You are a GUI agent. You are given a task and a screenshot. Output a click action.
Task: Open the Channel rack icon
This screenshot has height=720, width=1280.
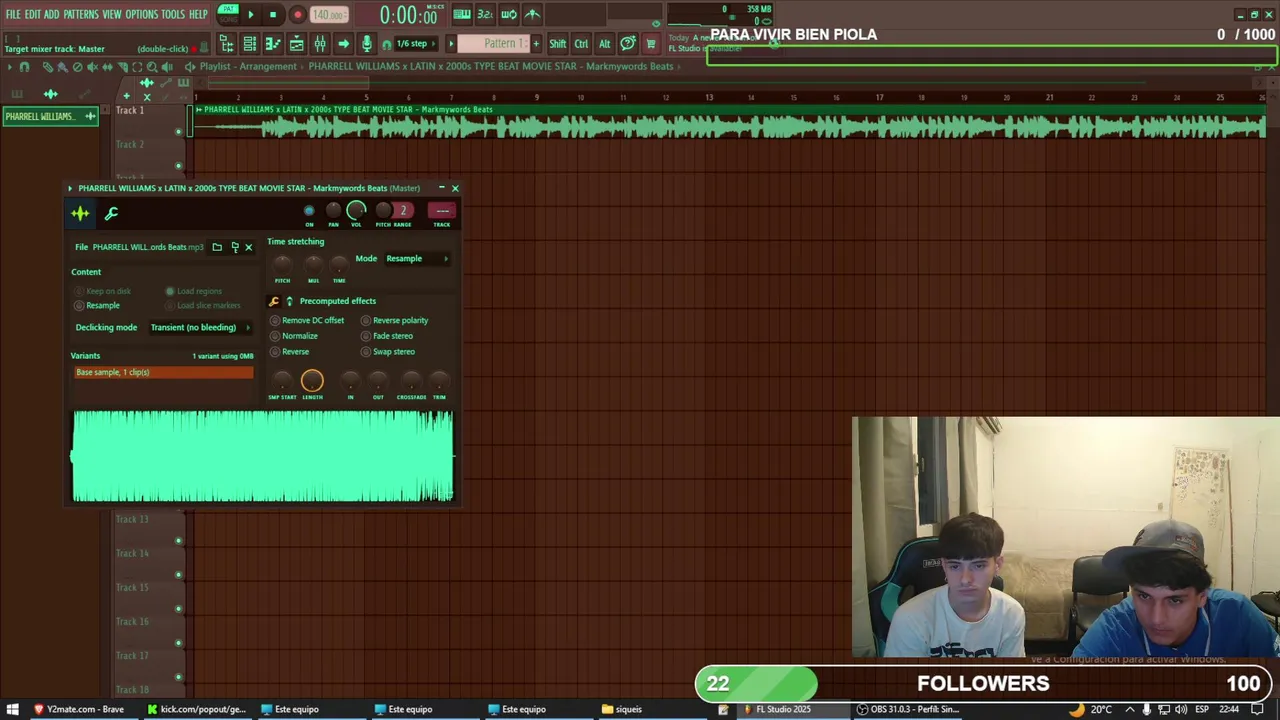pos(249,44)
